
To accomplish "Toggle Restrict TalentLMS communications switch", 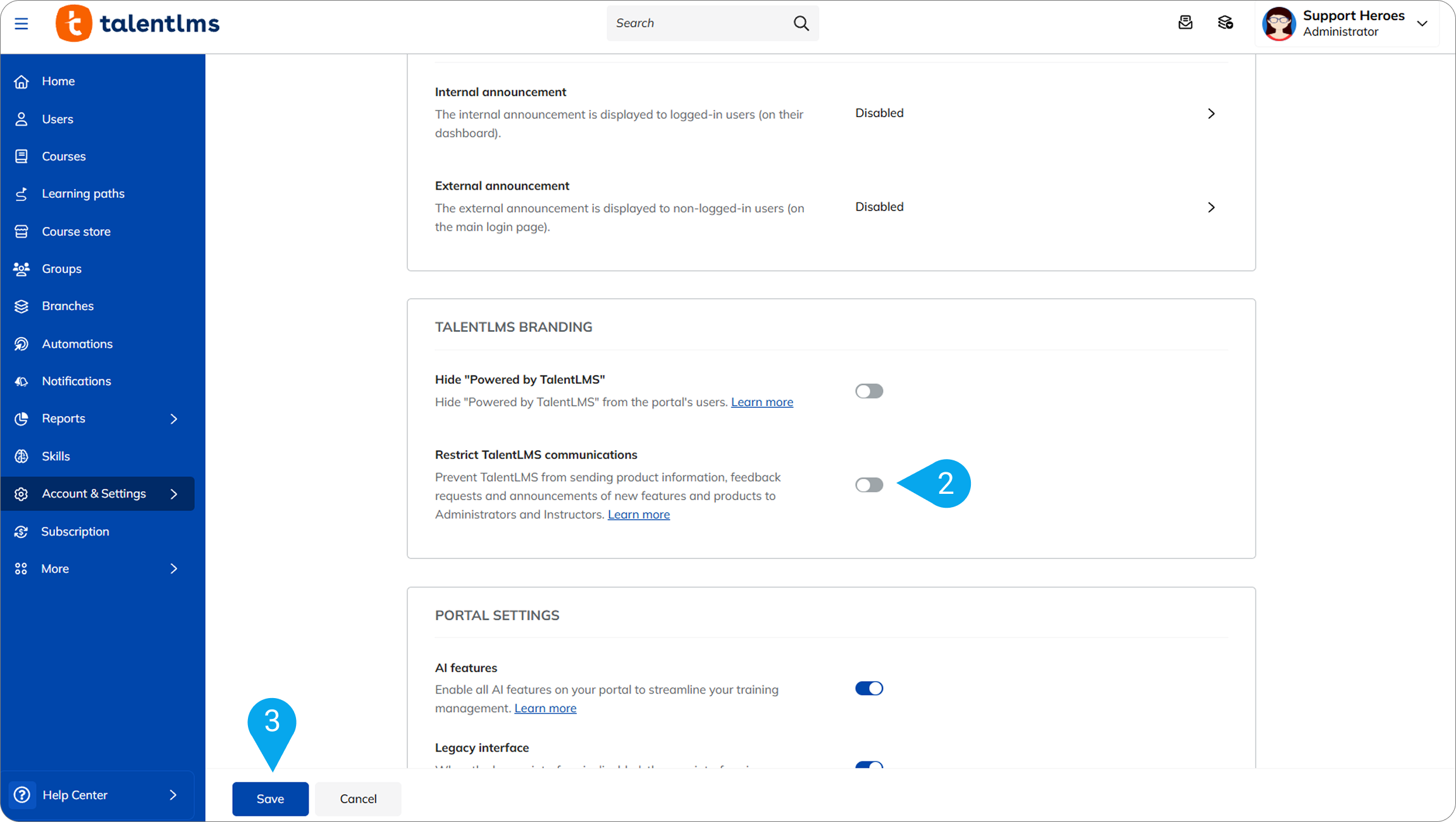I will tap(869, 485).
